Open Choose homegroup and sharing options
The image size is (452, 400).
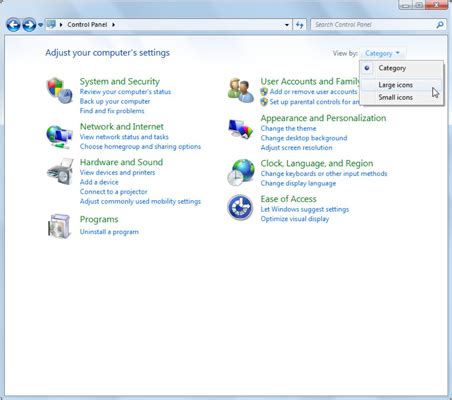[140, 147]
